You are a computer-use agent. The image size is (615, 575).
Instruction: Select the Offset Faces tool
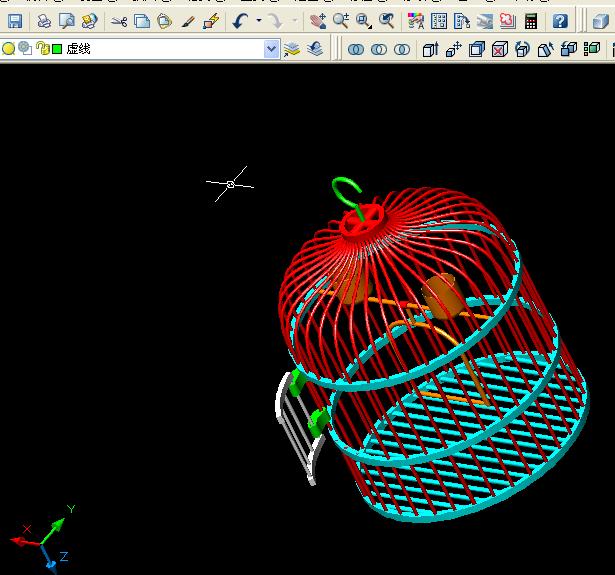(477, 49)
